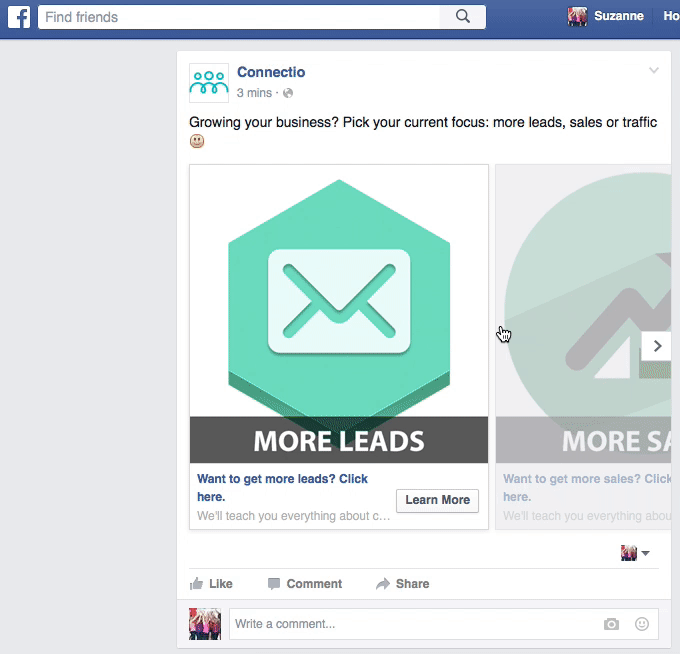Type in the Find friends search box
This screenshot has width=680, height=654.
point(240,17)
